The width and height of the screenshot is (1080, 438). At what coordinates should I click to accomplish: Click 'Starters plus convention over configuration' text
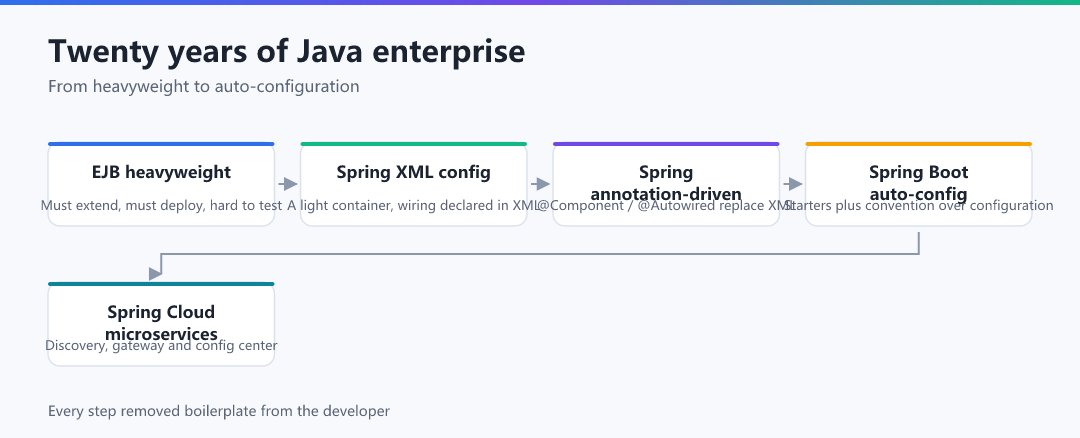coord(919,205)
